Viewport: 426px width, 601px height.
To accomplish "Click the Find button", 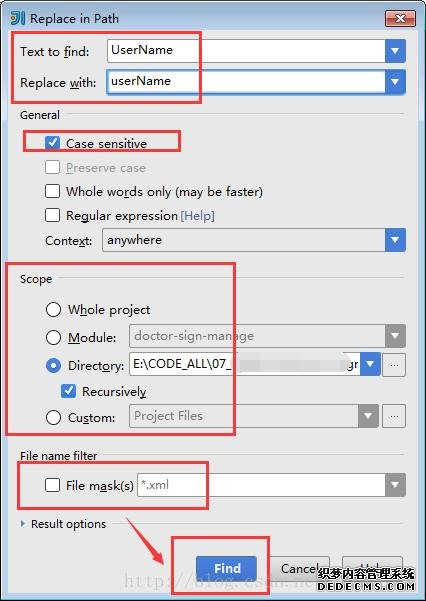I will 227,568.
